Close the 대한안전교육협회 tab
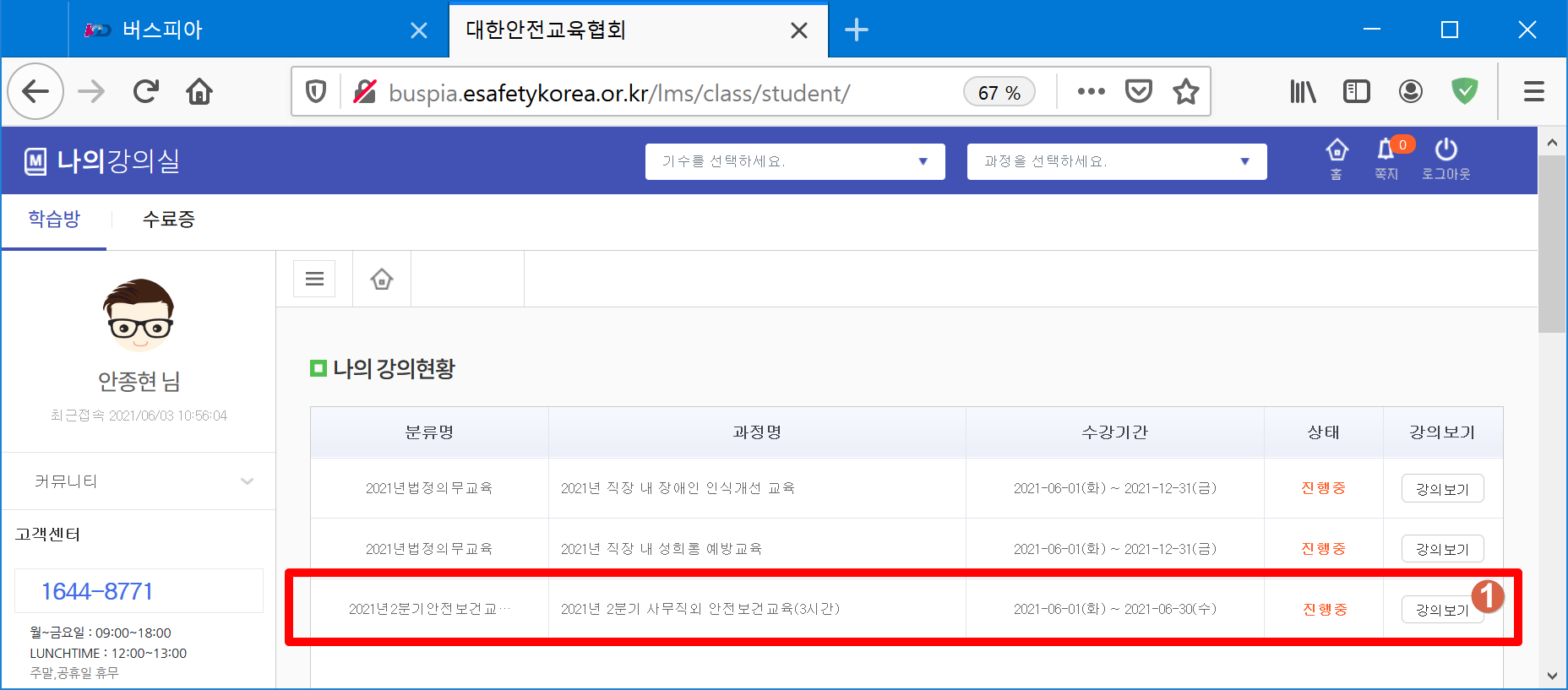Image resolution: width=1568 pixels, height=690 pixels. pyautogui.click(x=798, y=31)
